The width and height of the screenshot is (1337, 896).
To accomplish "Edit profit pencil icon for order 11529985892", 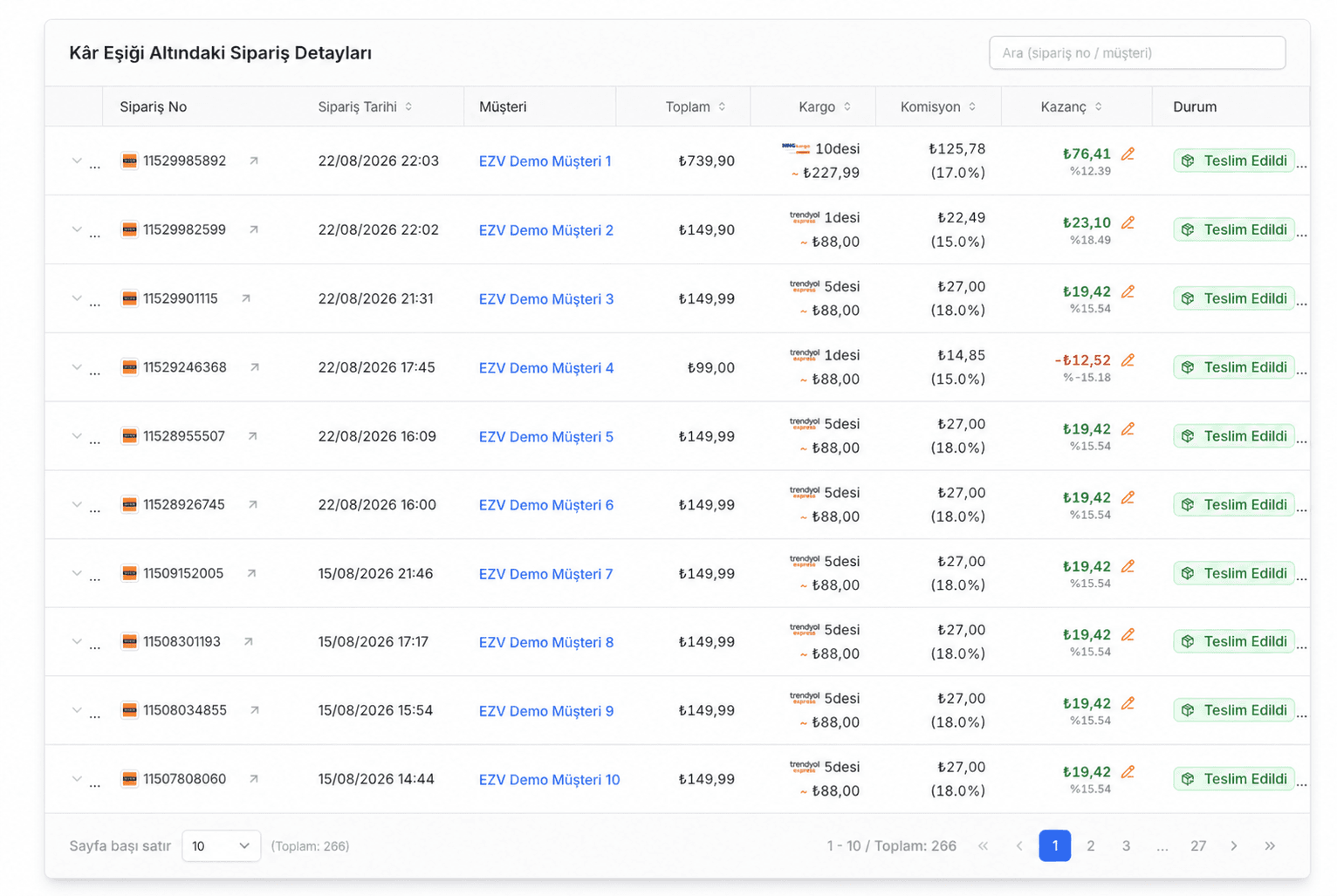I will pos(1128,154).
